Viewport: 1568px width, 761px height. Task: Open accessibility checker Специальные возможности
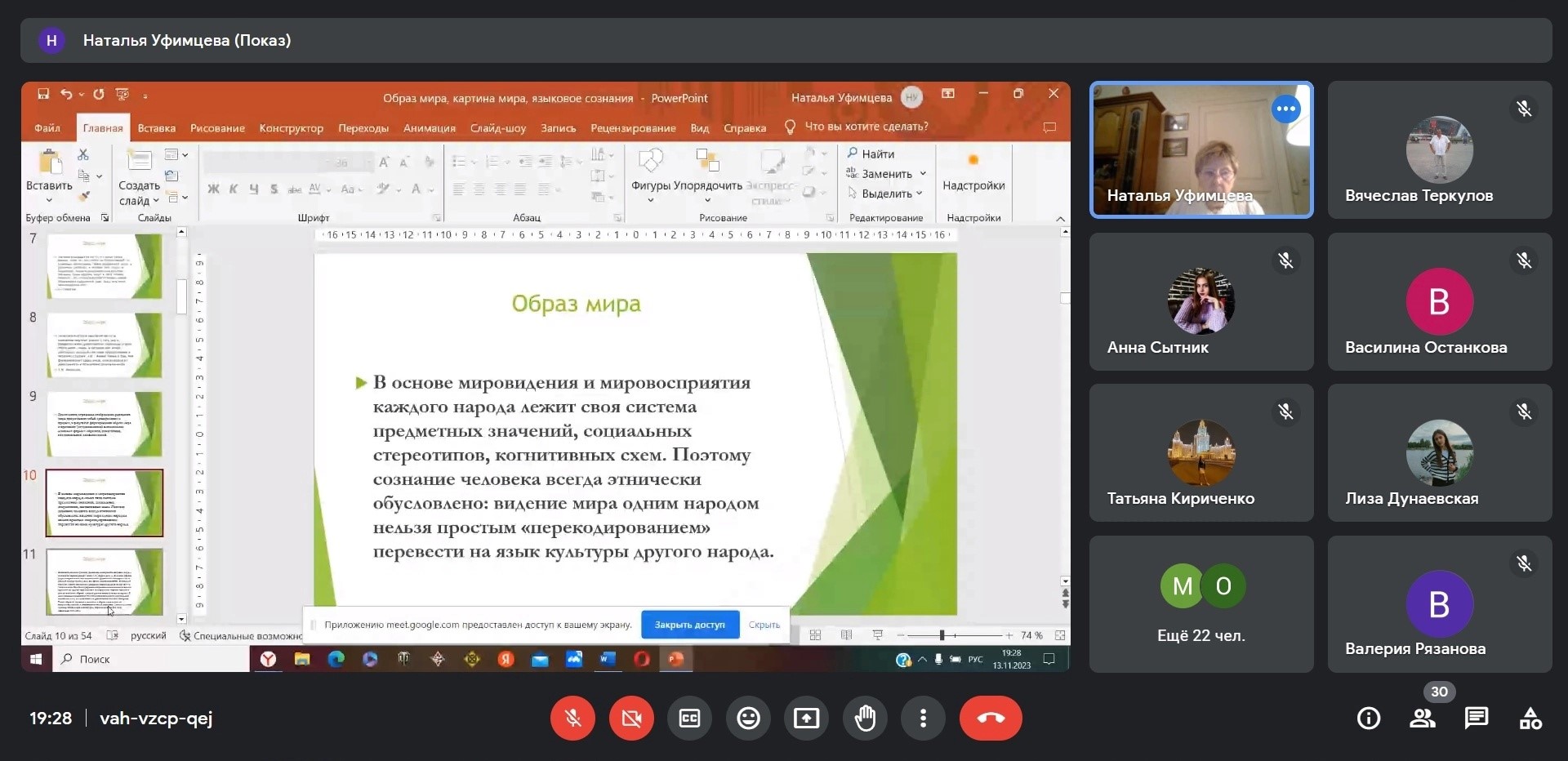241,635
